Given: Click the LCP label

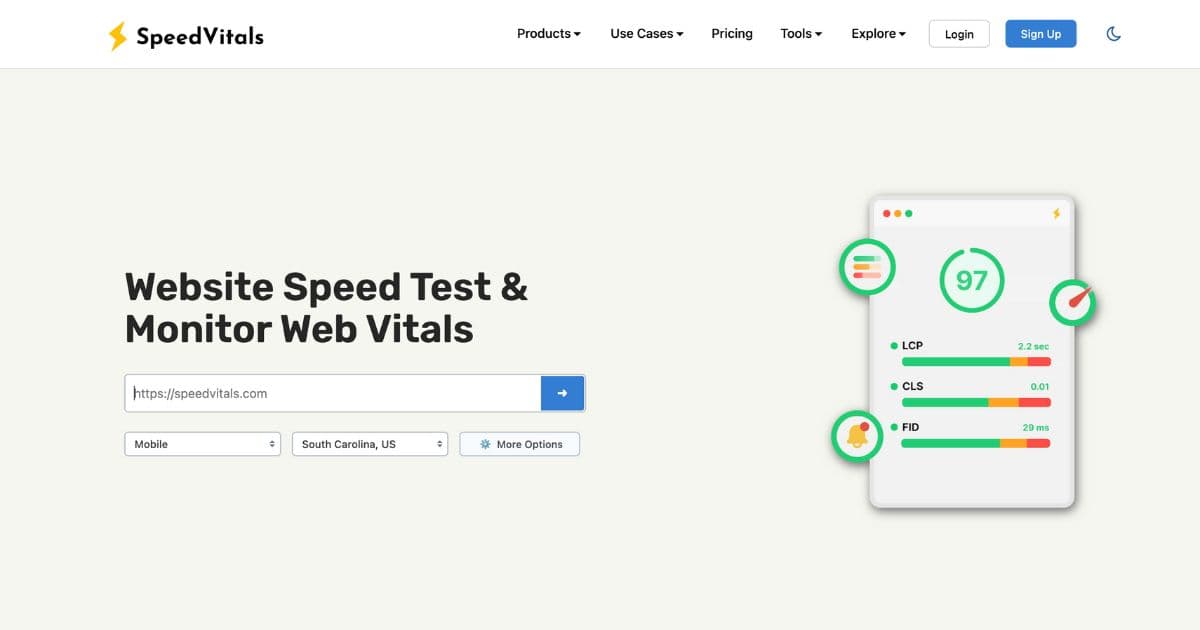Looking at the screenshot, I should click(x=912, y=346).
